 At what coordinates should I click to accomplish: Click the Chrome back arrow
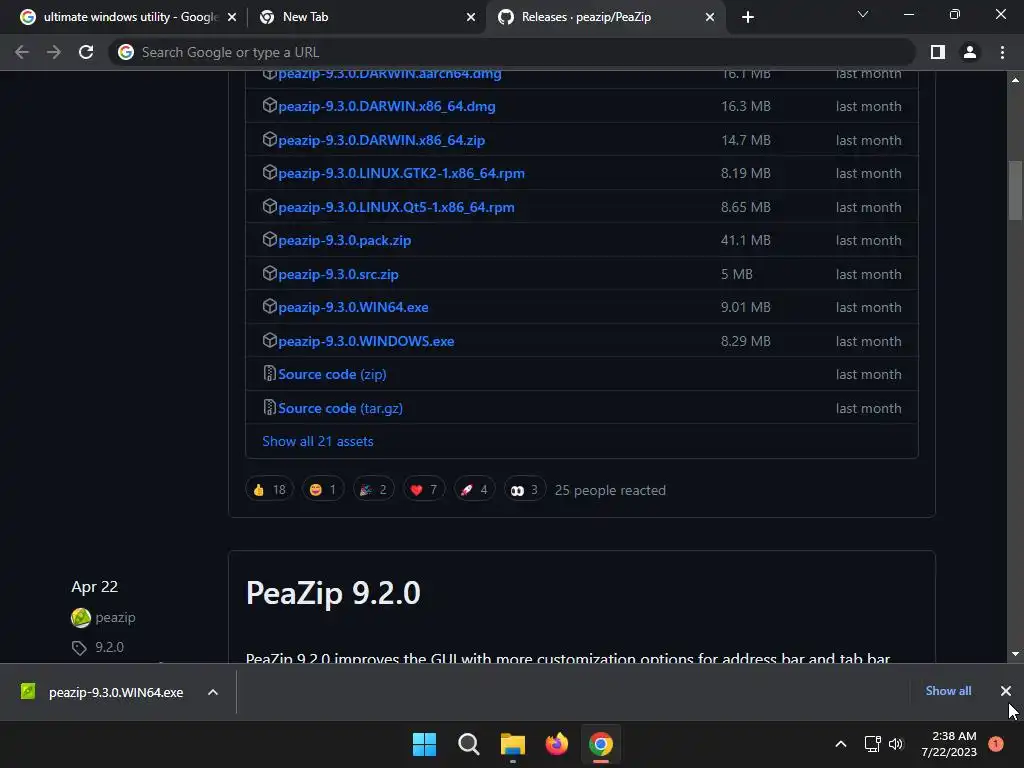tap(22, 52)
